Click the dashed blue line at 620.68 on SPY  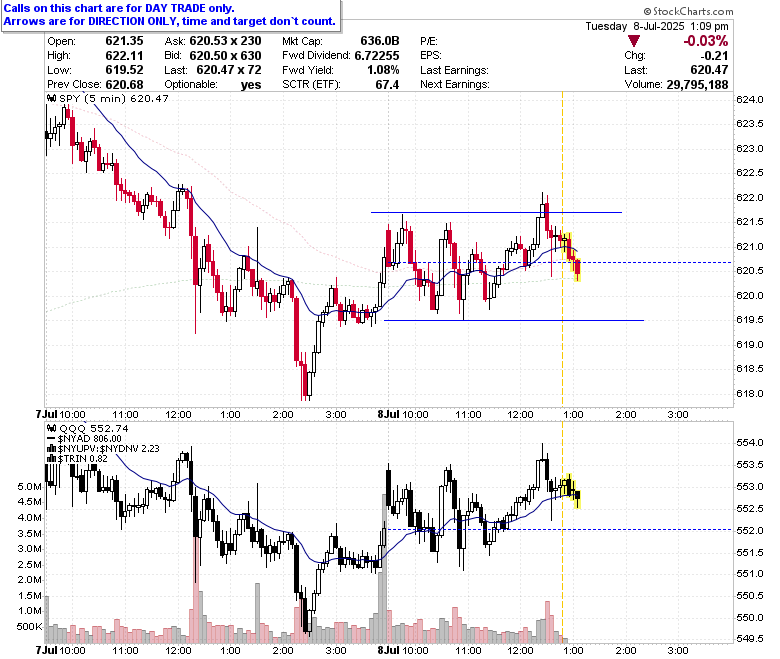tap(559, 262)
